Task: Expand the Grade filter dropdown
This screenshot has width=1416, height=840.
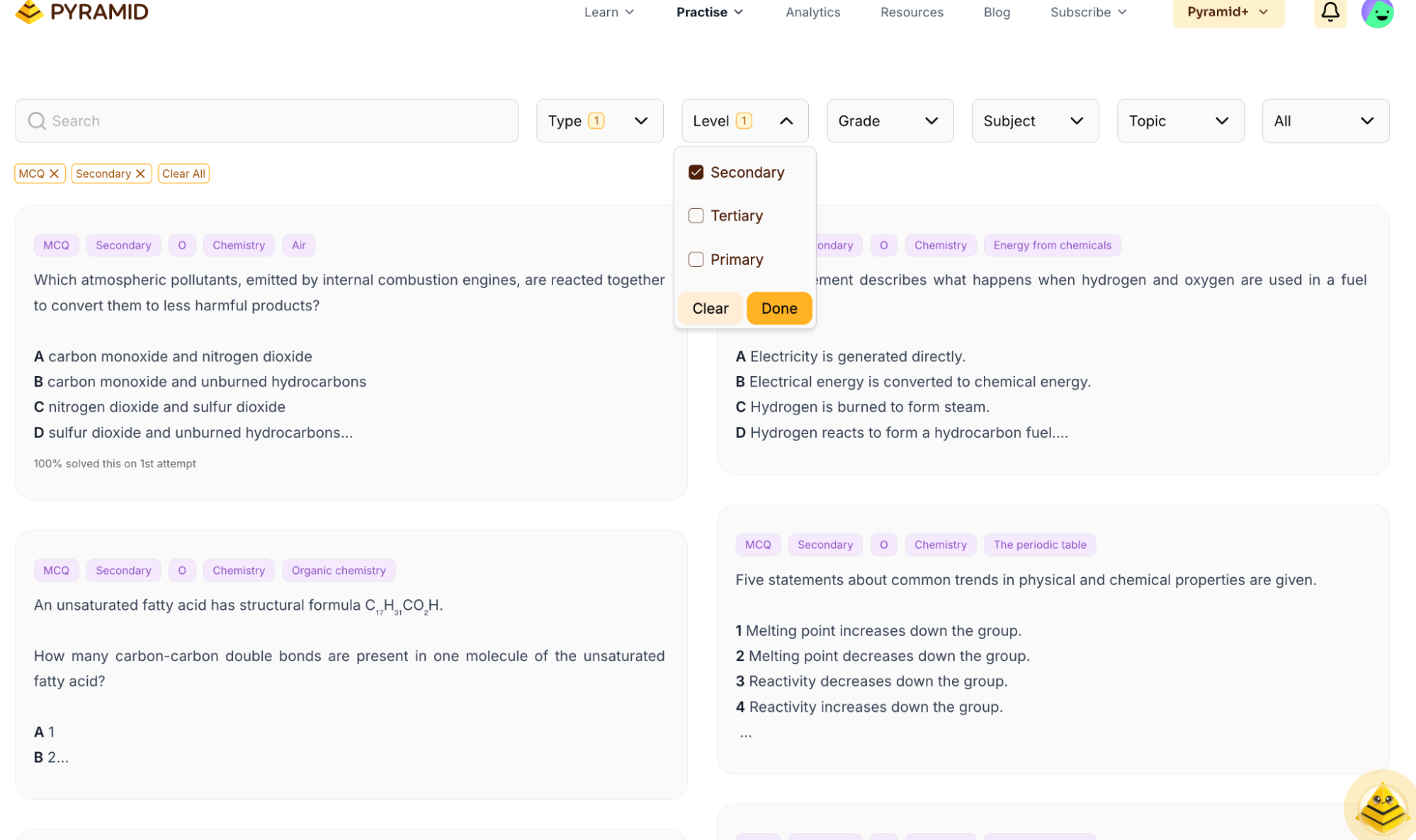Action: [890, 121]
